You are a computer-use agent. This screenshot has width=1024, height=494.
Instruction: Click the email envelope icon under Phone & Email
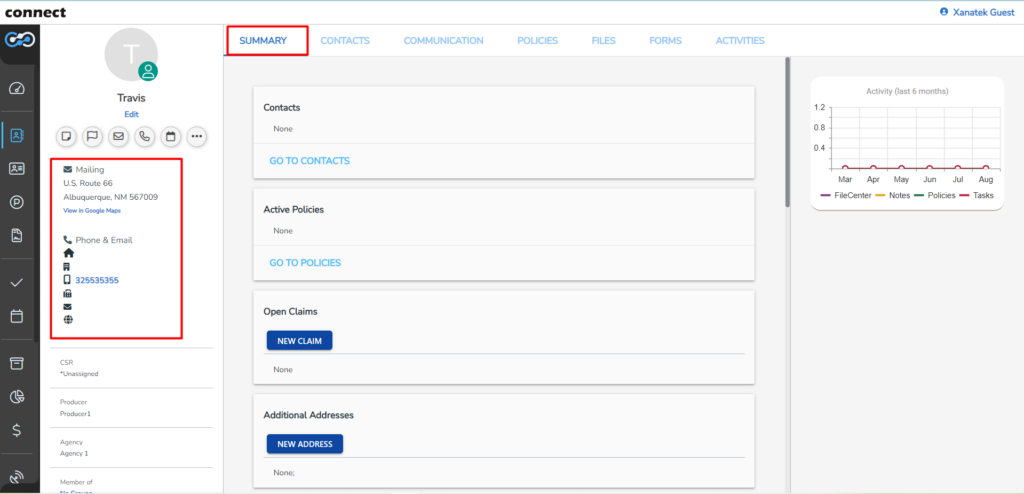pos(67,306)
